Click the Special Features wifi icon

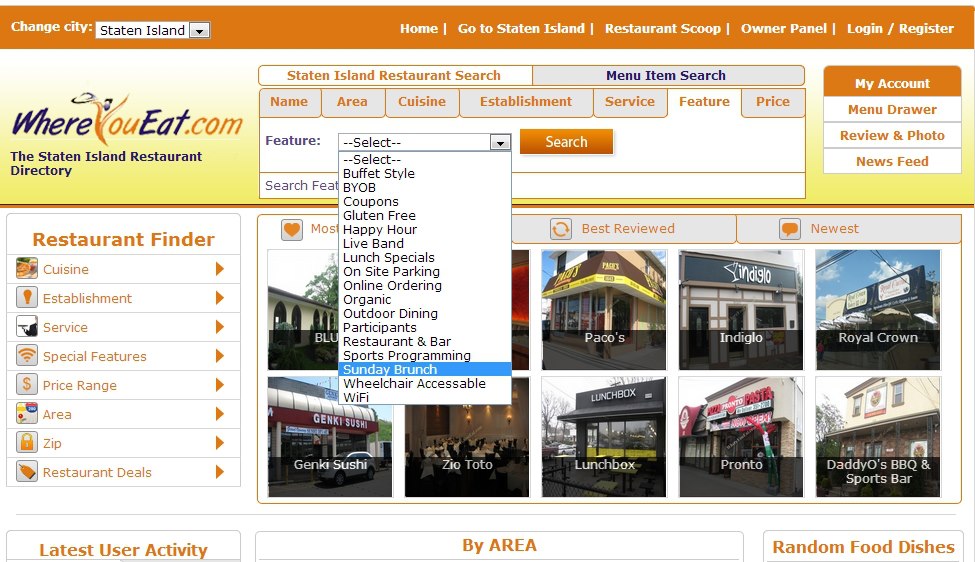27,356
